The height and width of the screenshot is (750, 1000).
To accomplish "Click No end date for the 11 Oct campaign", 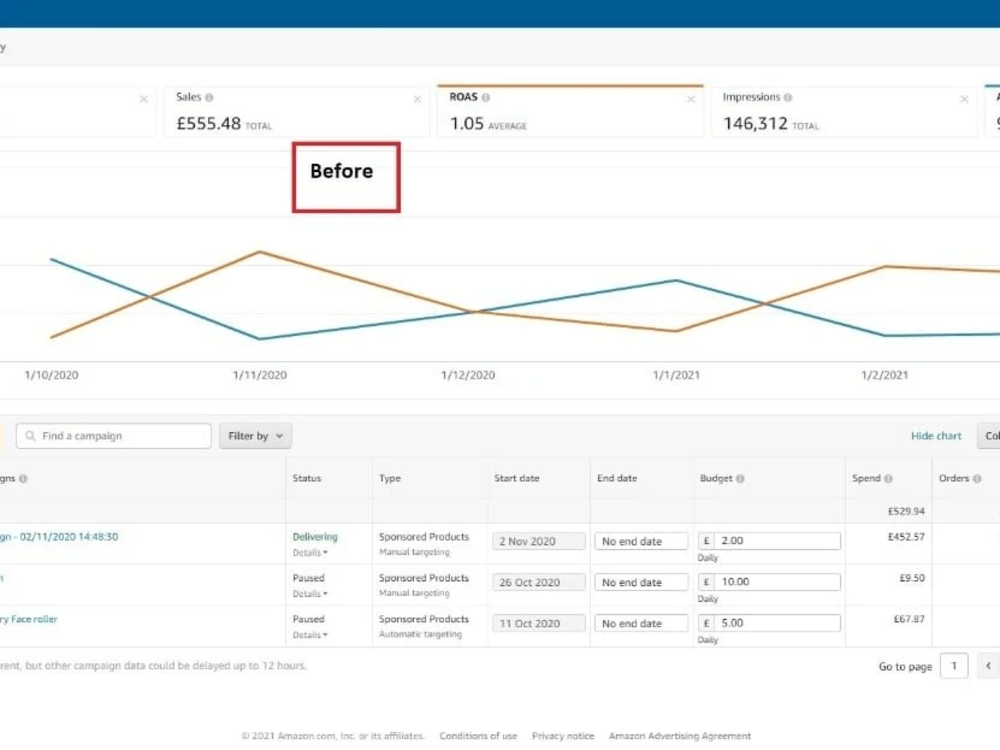I will (x=642, y=624).
